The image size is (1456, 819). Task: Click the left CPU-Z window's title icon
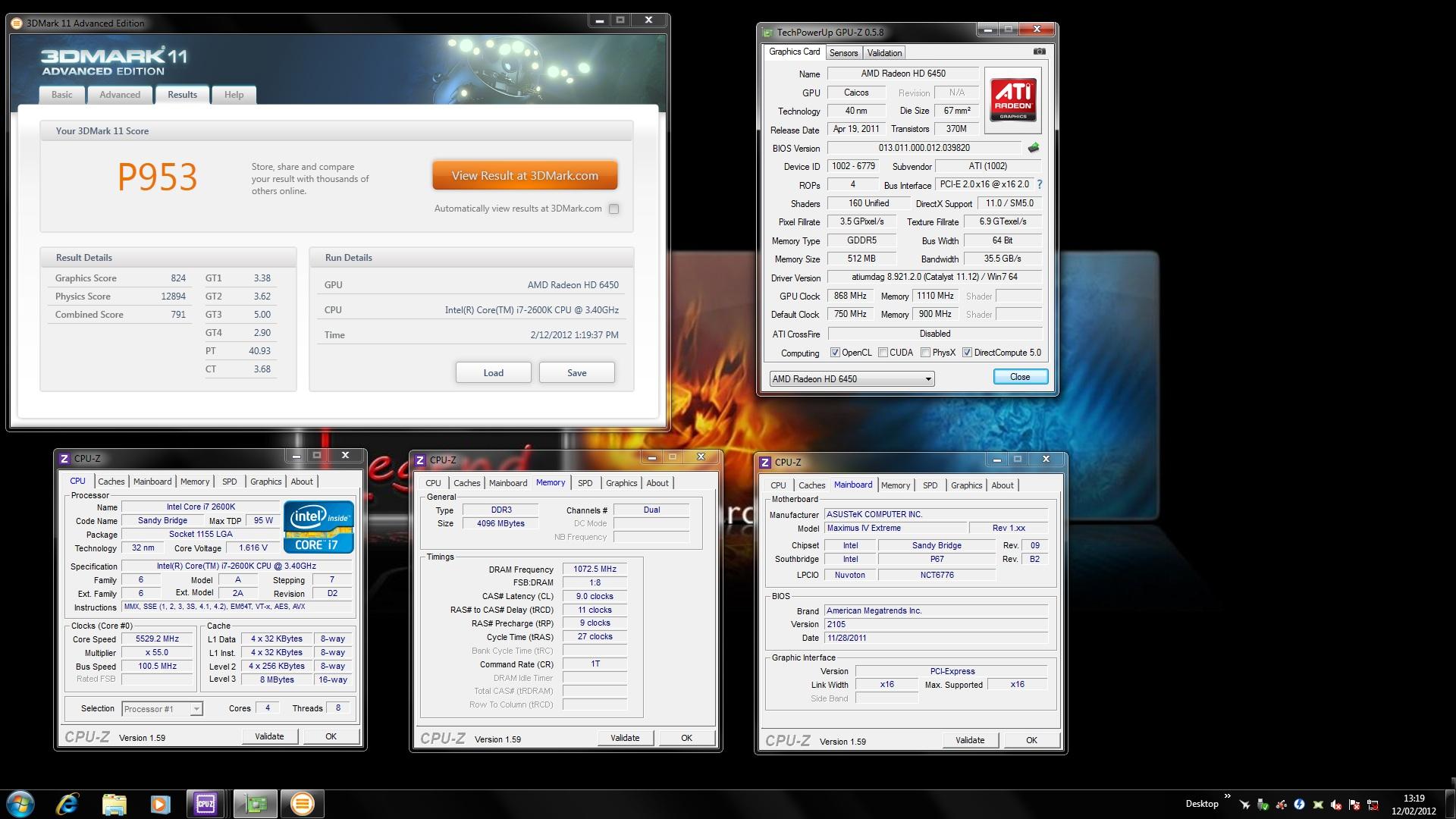(x=64, y=458)
